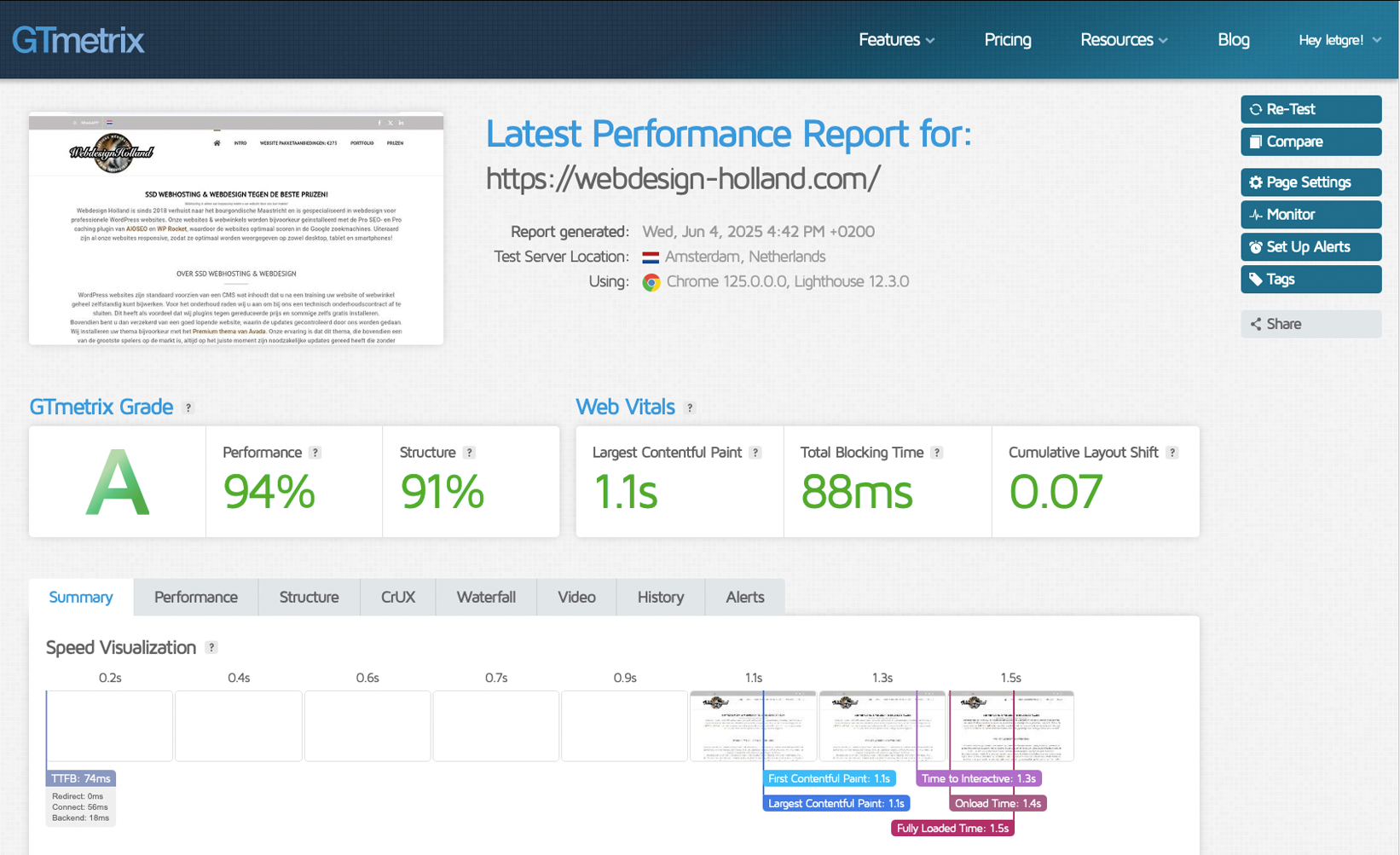Click the Netherlands flag icon
Screen dimensions: 1400x855
coord(651,257)
